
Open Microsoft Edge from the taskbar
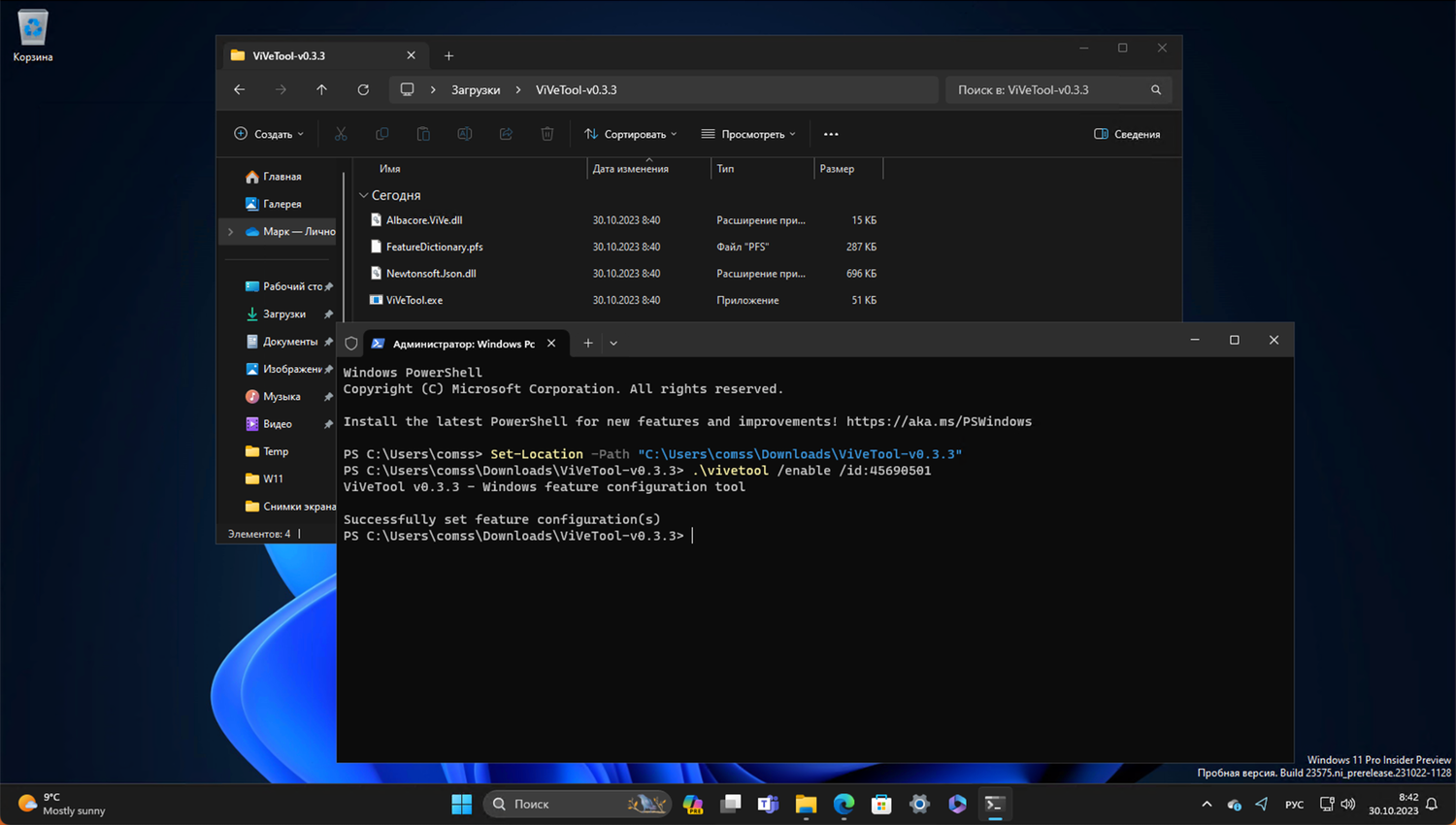[x=844, y=804]
